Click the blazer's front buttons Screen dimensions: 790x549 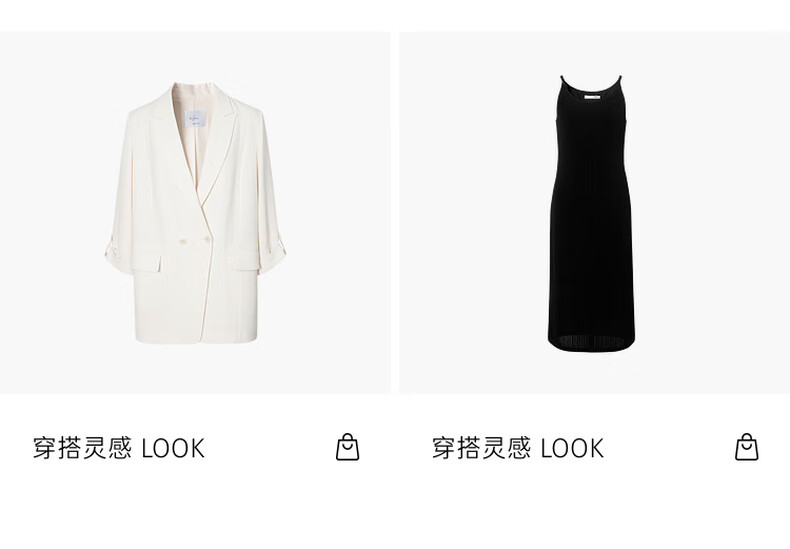[195, 241]
